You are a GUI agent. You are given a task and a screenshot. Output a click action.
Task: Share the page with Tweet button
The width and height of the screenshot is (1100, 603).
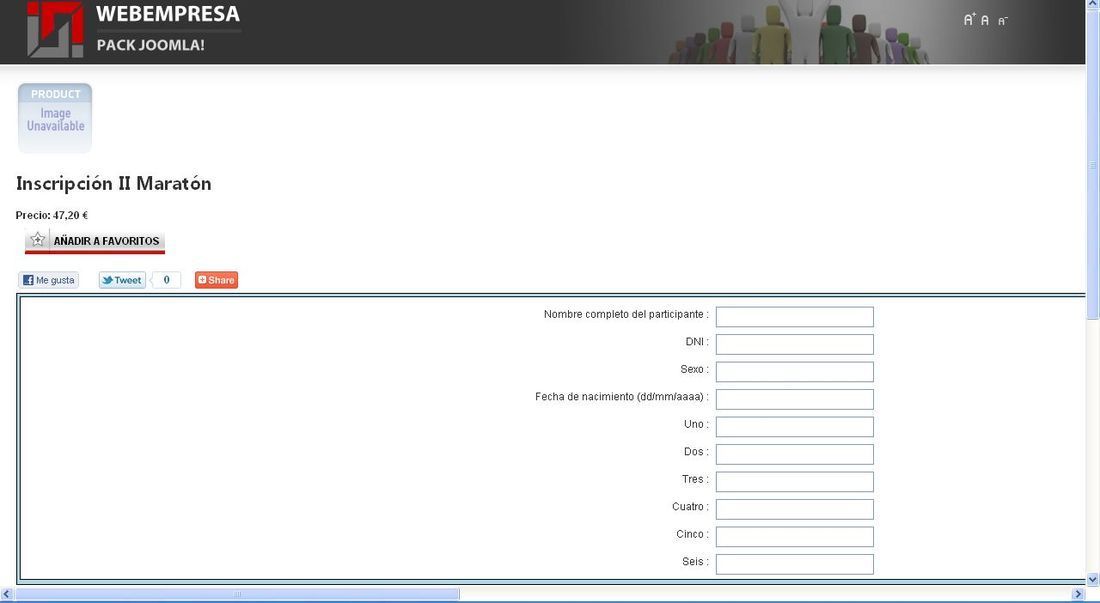tap(122, 280)
